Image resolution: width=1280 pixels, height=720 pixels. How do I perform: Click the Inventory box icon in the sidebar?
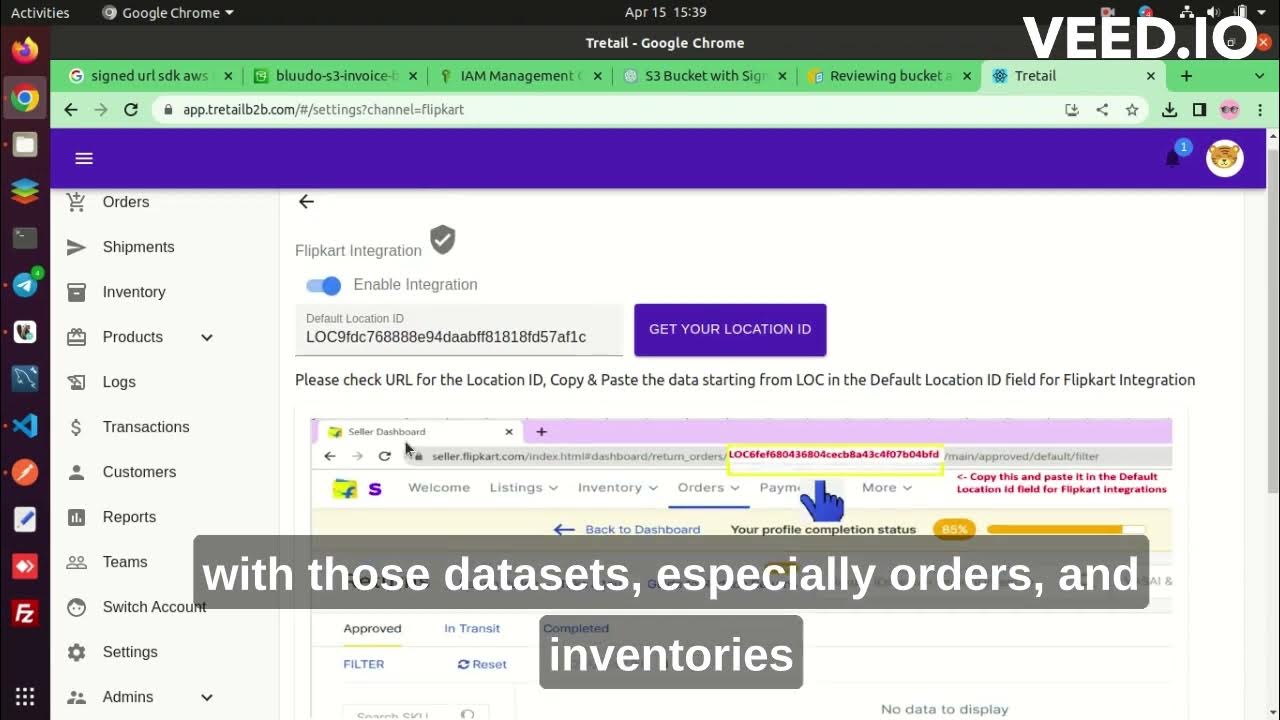pos(76,292)
